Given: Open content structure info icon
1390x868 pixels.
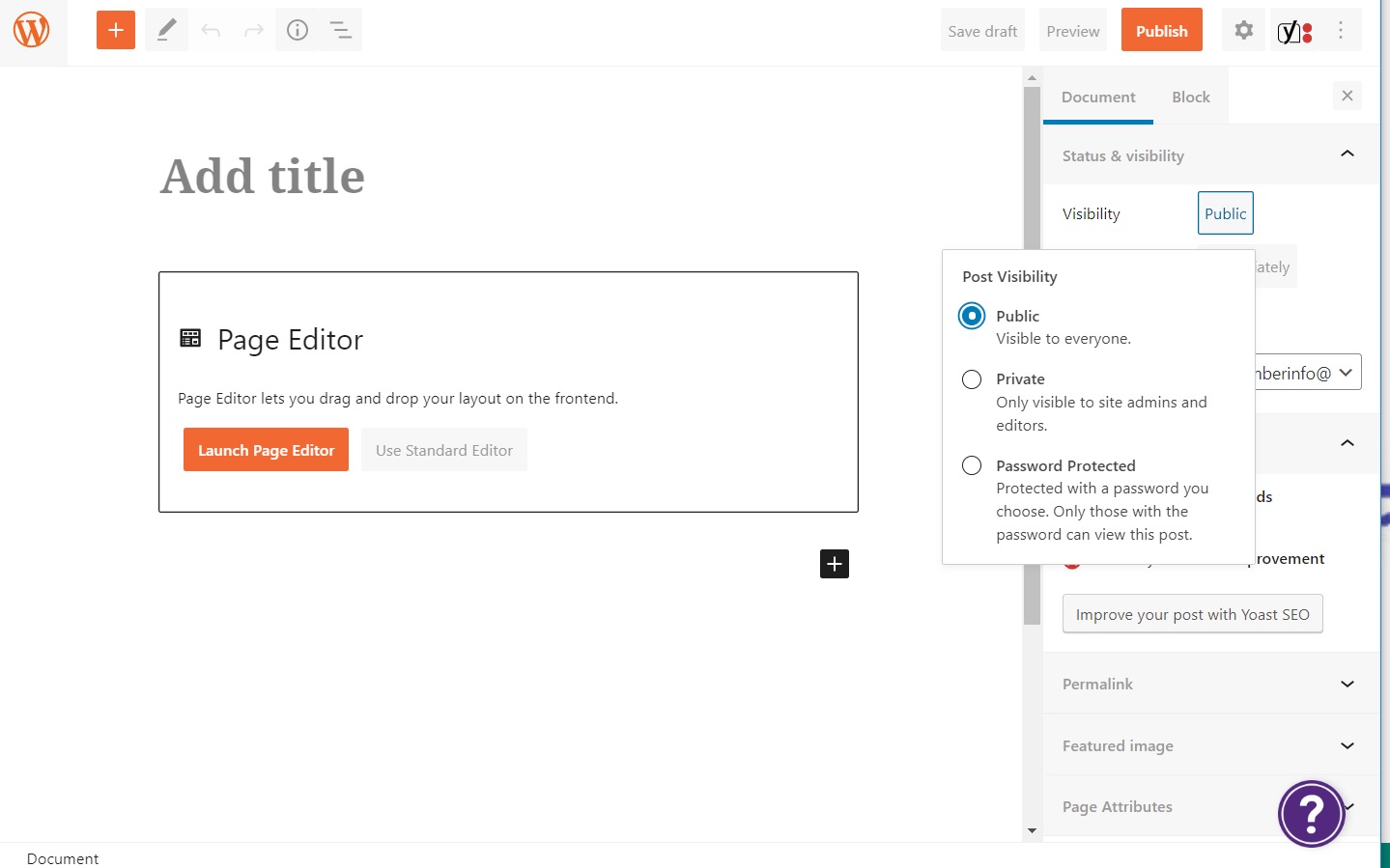Looking at the screenshot, I should pyautogui.click(x=298, y=30).
